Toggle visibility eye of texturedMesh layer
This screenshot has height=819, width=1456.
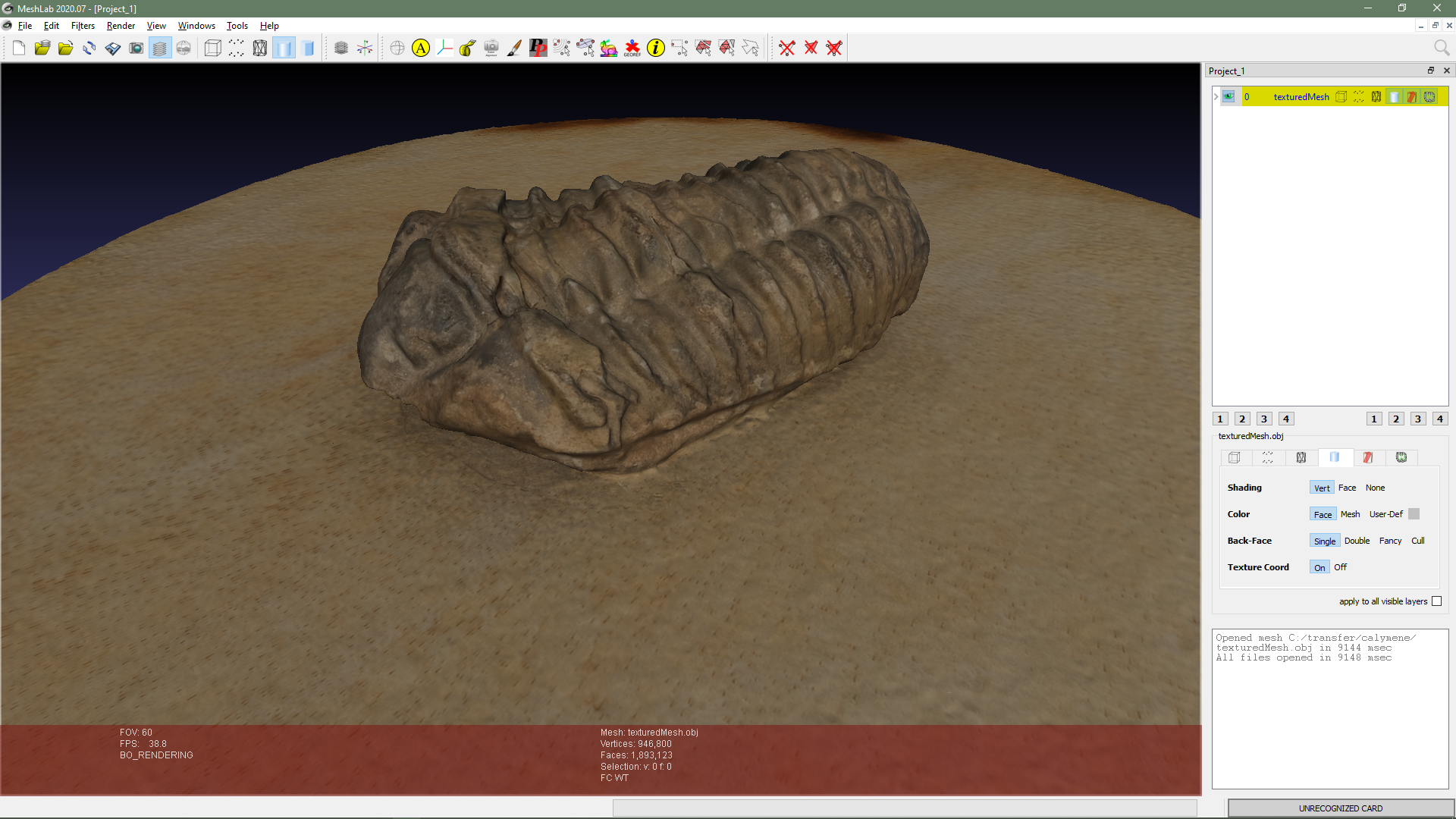tap(1228, 97)
